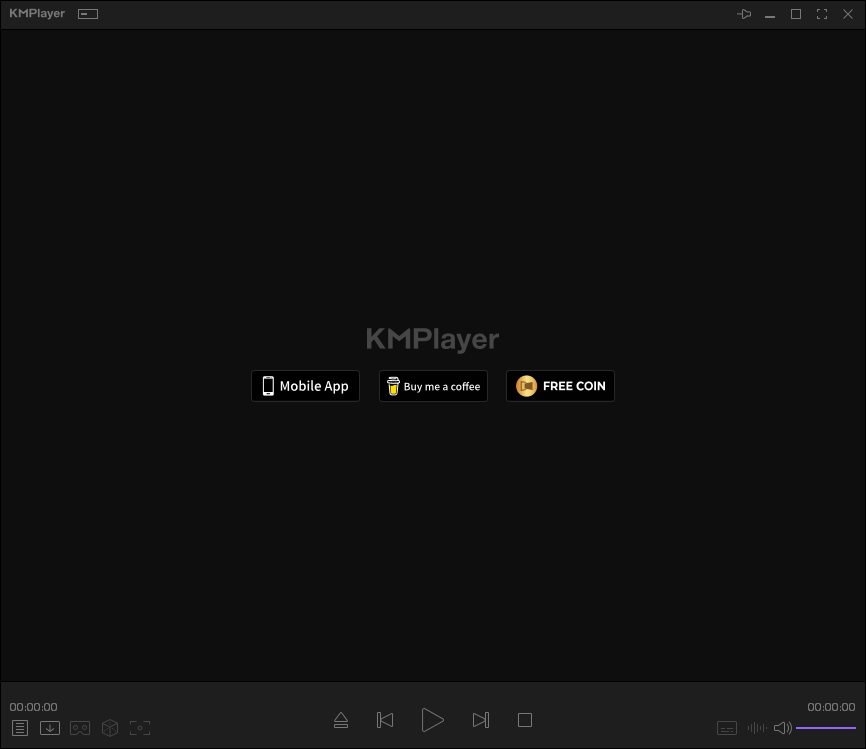Enable VR playback mode
This screenshot has height=749, width=866.
click(x=80, y=728)
